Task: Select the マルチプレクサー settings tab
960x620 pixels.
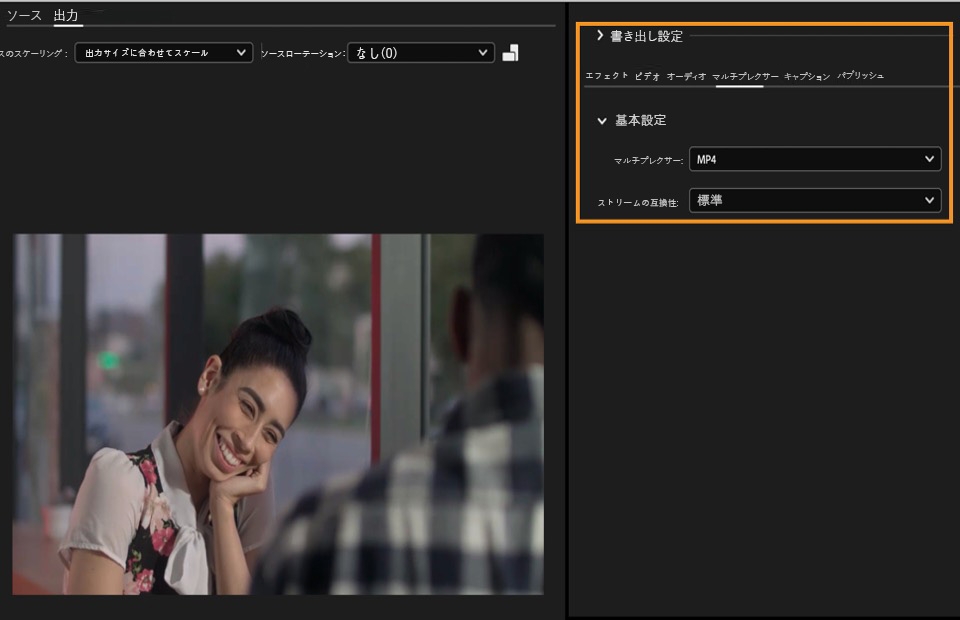Action: coord(745,76)
